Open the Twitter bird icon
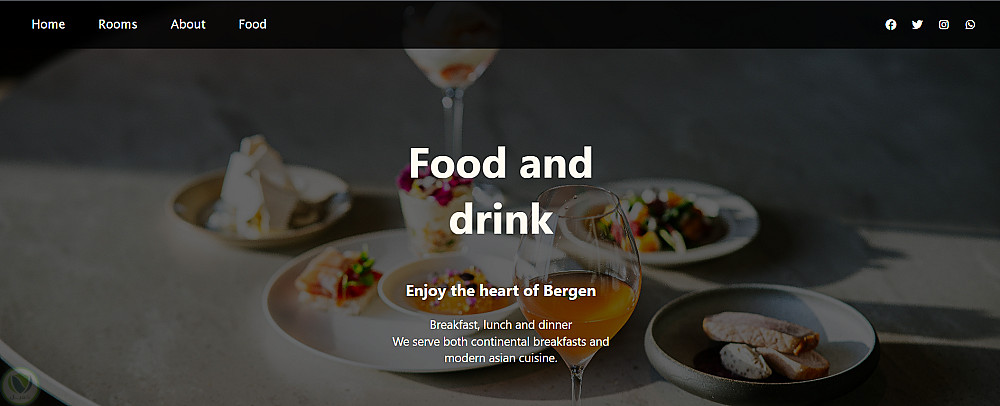This screenshot has width=1000, height=406. (917, 25)
